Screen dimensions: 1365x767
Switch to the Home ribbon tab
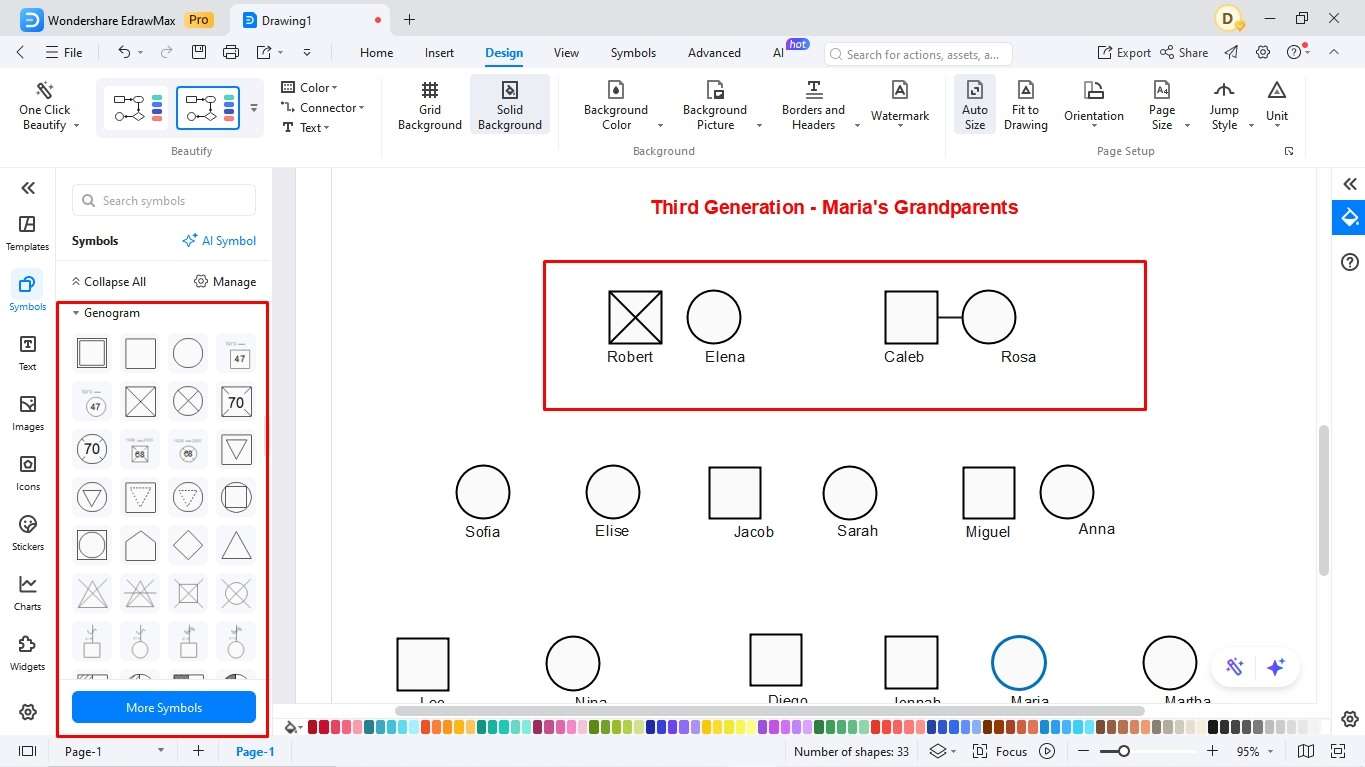pyautogui.click(x=376, y=53)
